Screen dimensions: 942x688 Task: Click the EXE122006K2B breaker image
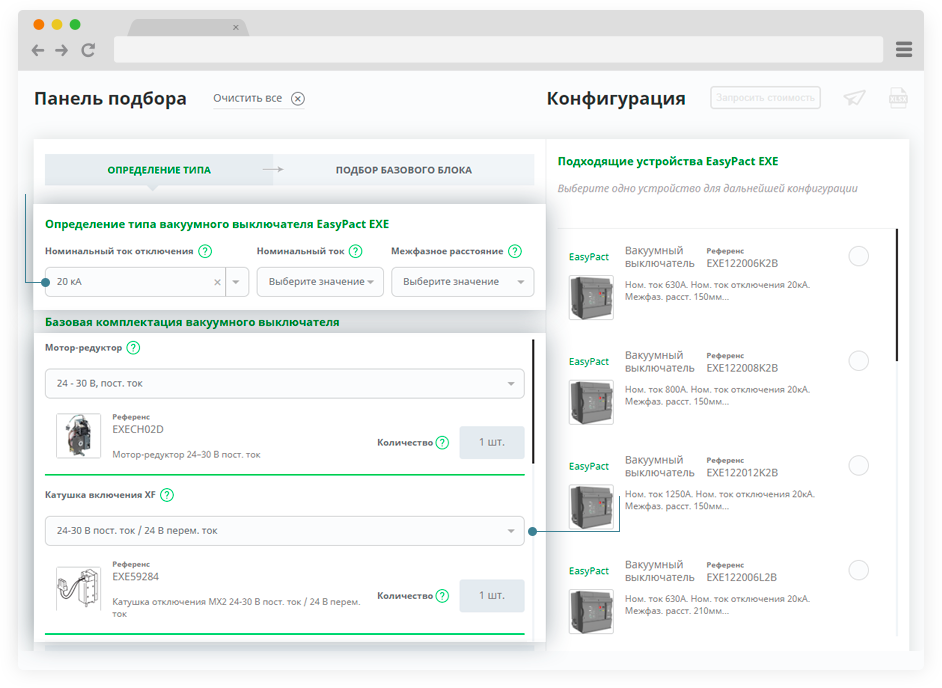pos(591,297)
